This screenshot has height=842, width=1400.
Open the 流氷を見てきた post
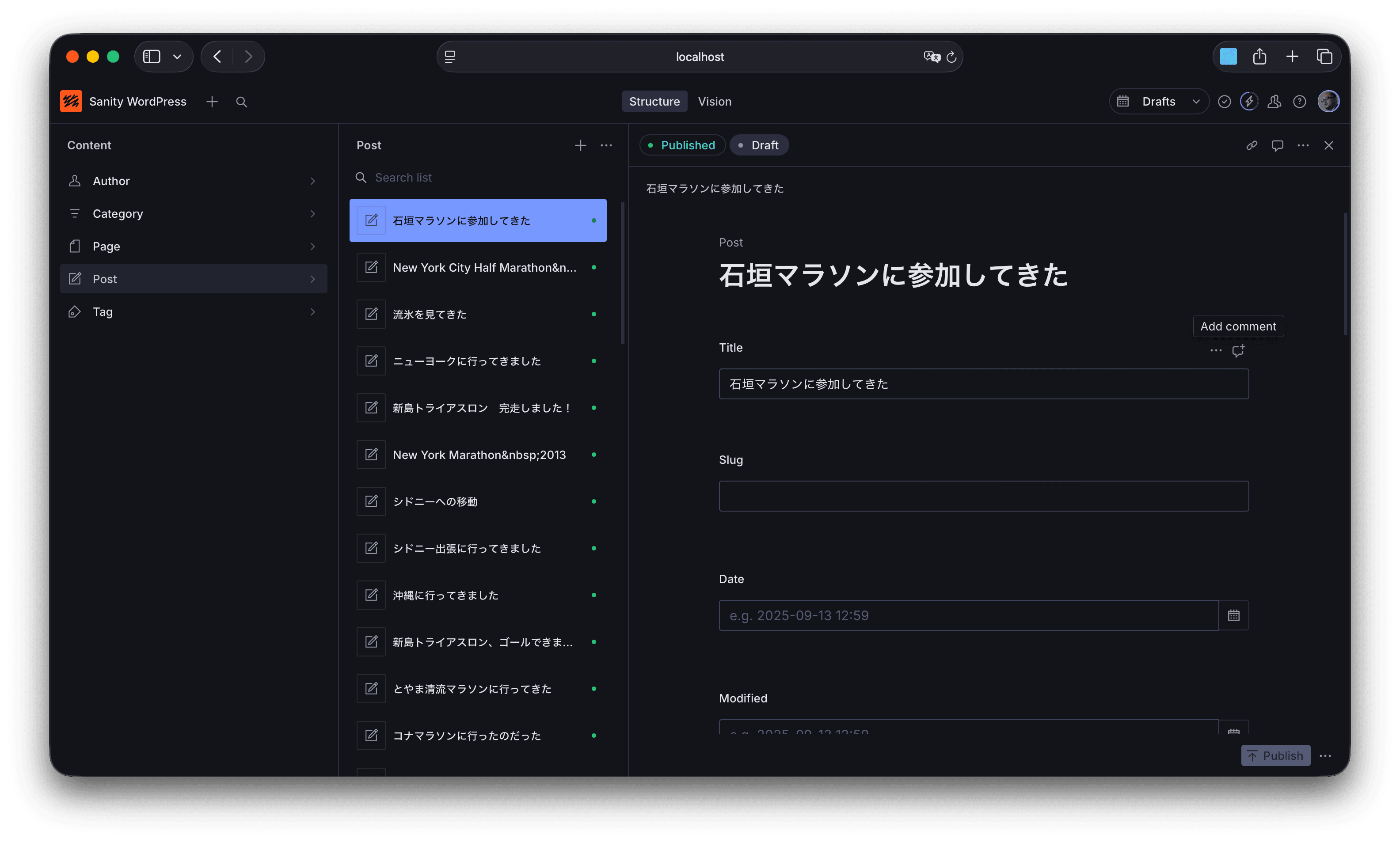(x=477, y=315)
